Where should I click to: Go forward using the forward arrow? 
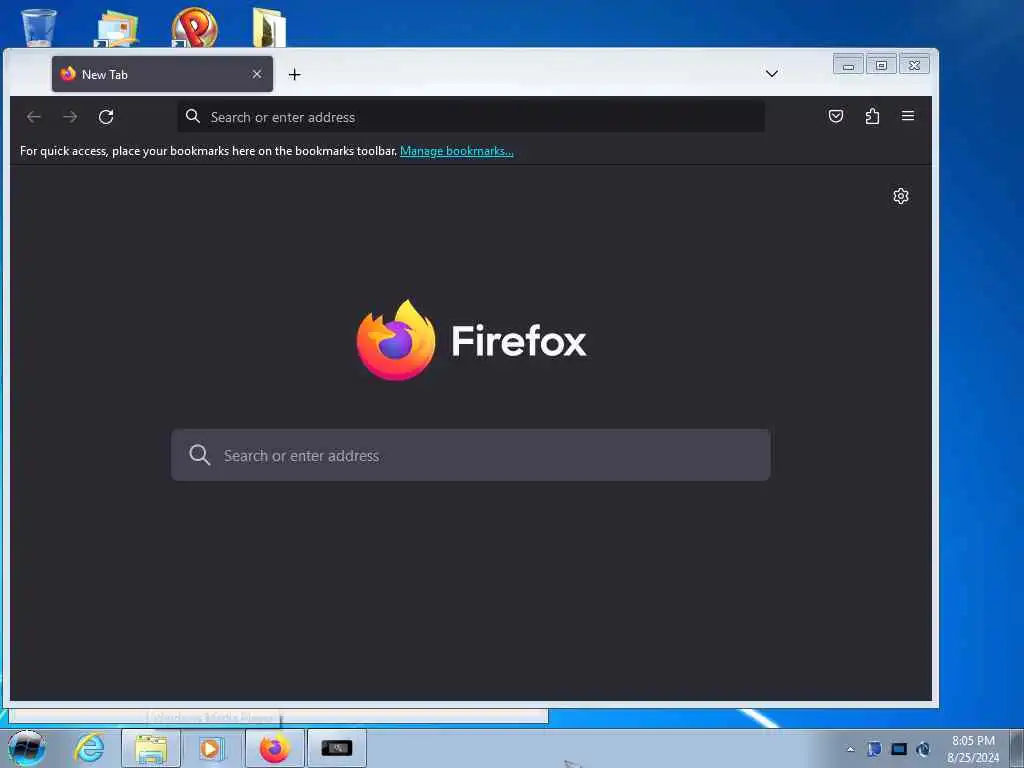point(70,117)
